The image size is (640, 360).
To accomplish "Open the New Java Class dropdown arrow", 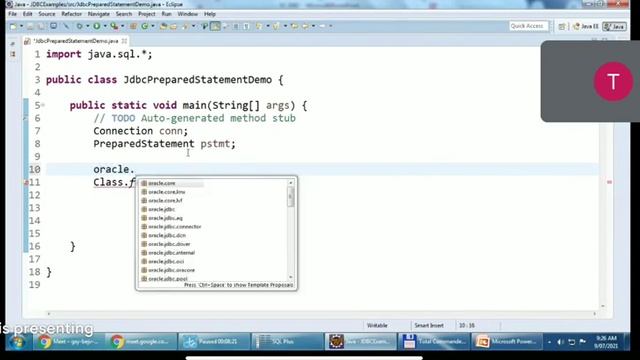I will (x=153, y=26).
